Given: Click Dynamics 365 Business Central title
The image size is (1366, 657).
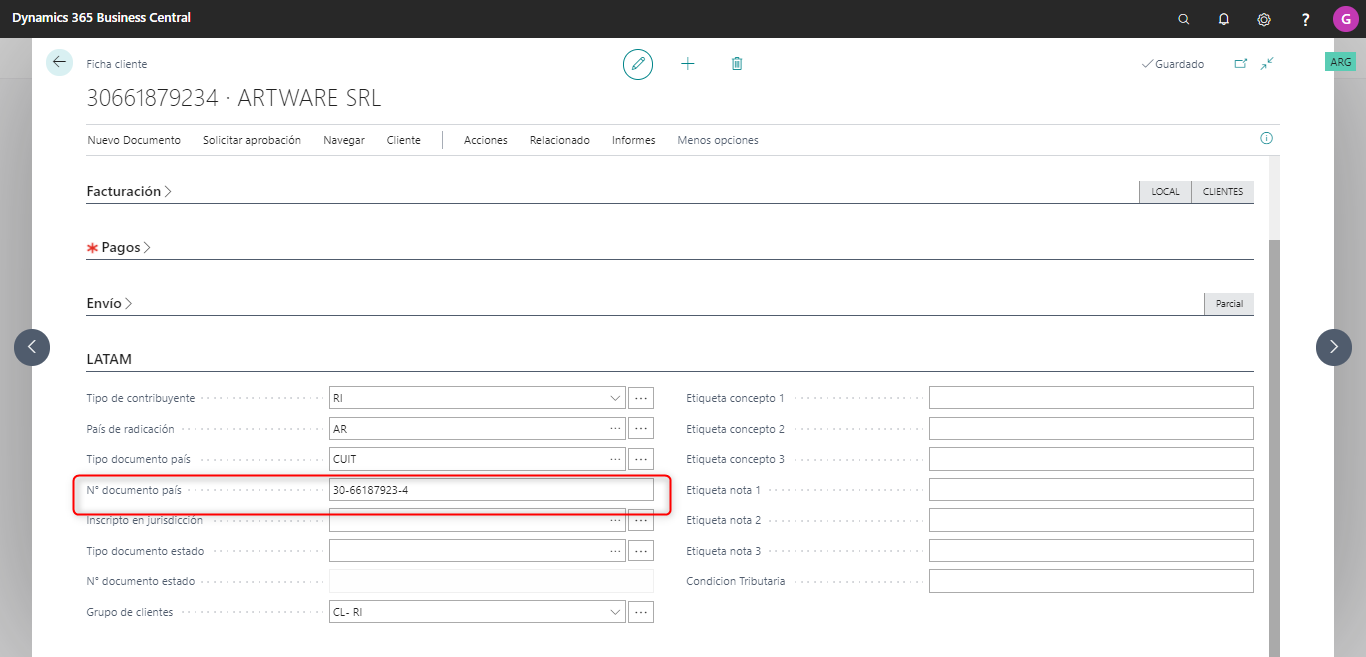Looking at the screenshot, I should point(101,18).
